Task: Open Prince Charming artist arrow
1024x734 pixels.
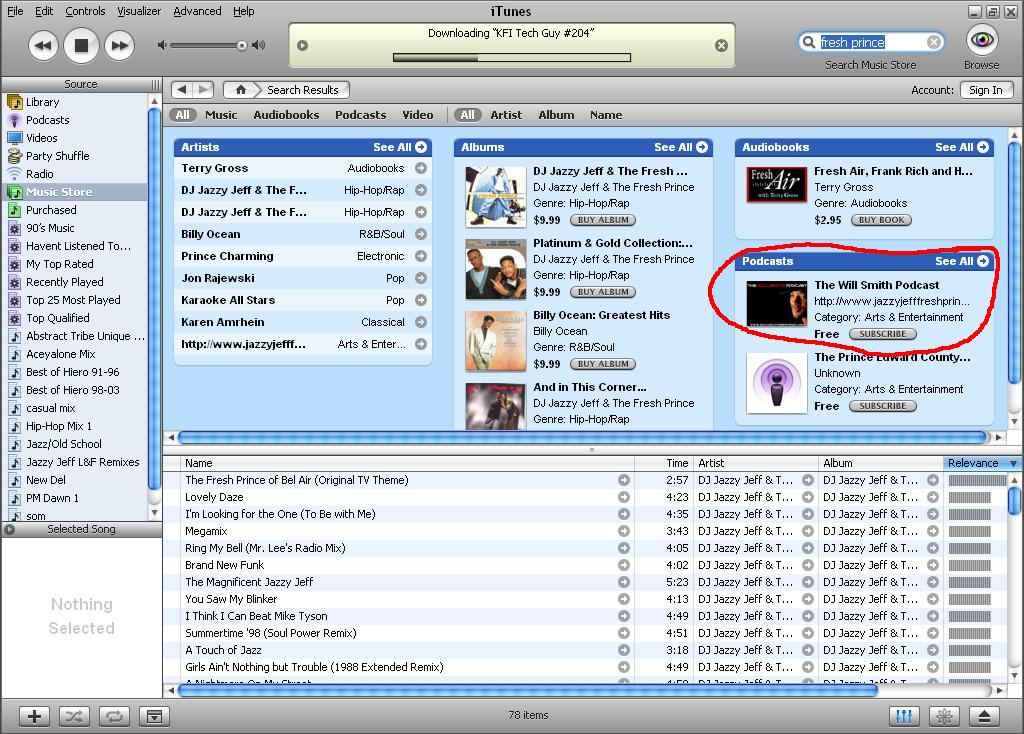Action: [421, 256]
